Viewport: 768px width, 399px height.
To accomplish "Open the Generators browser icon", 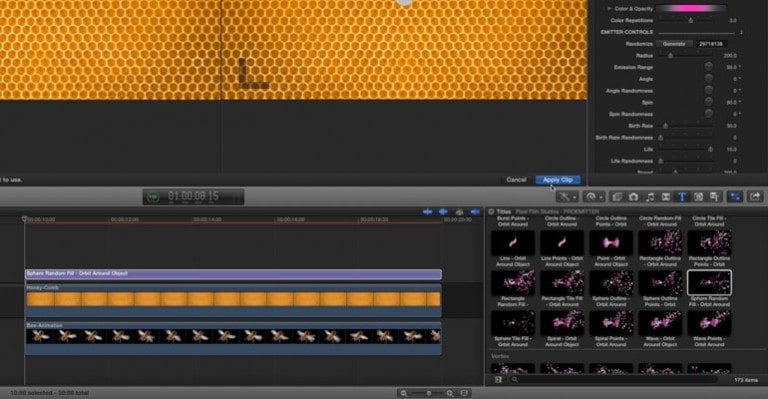I will pyautogui.click(x=698, y=197).
